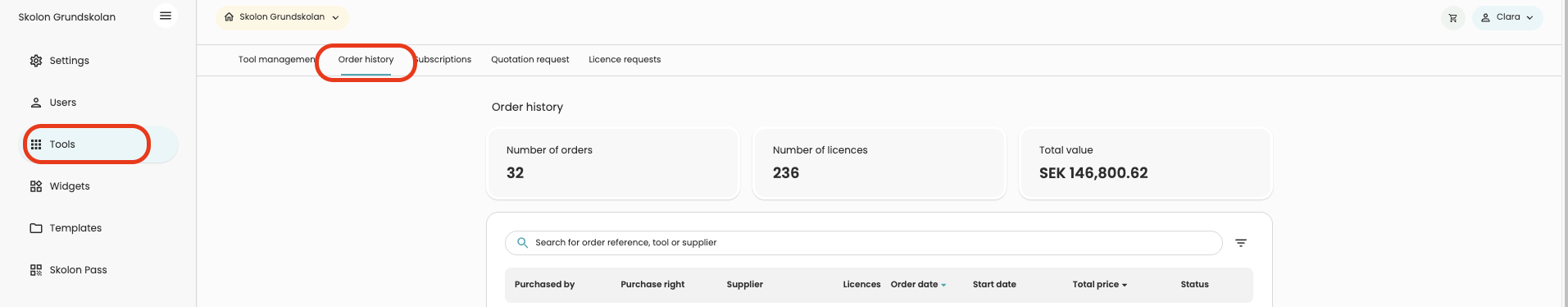Open the hamburger menu in sidebar header
The height and width of the screenshot is (307, 1568).
pyautogui.click(x=165, y=16)
